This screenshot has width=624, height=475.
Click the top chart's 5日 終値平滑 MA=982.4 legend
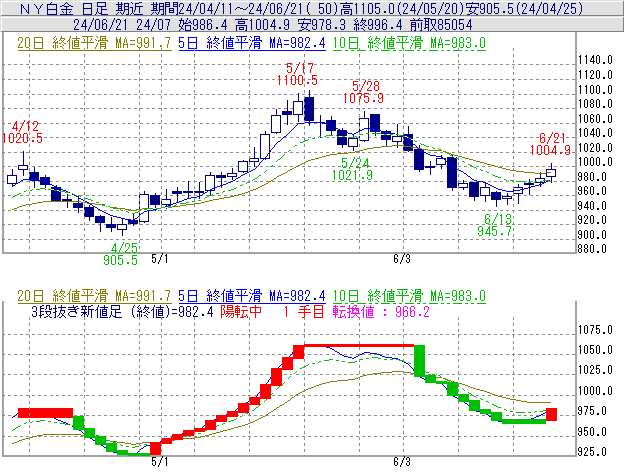252,43
